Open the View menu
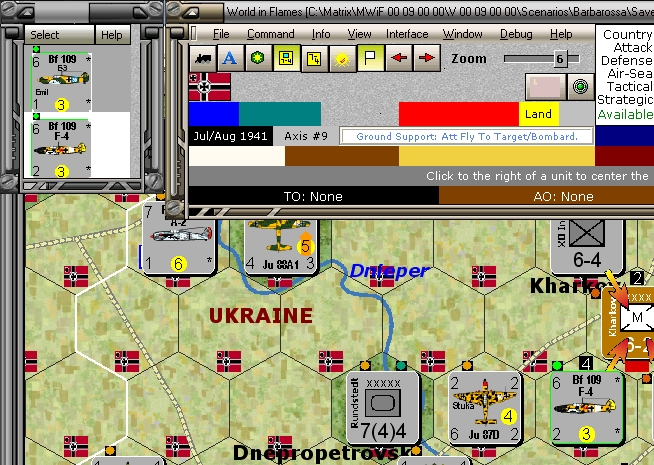Screen dimensions: 654x465 point(359,34)
